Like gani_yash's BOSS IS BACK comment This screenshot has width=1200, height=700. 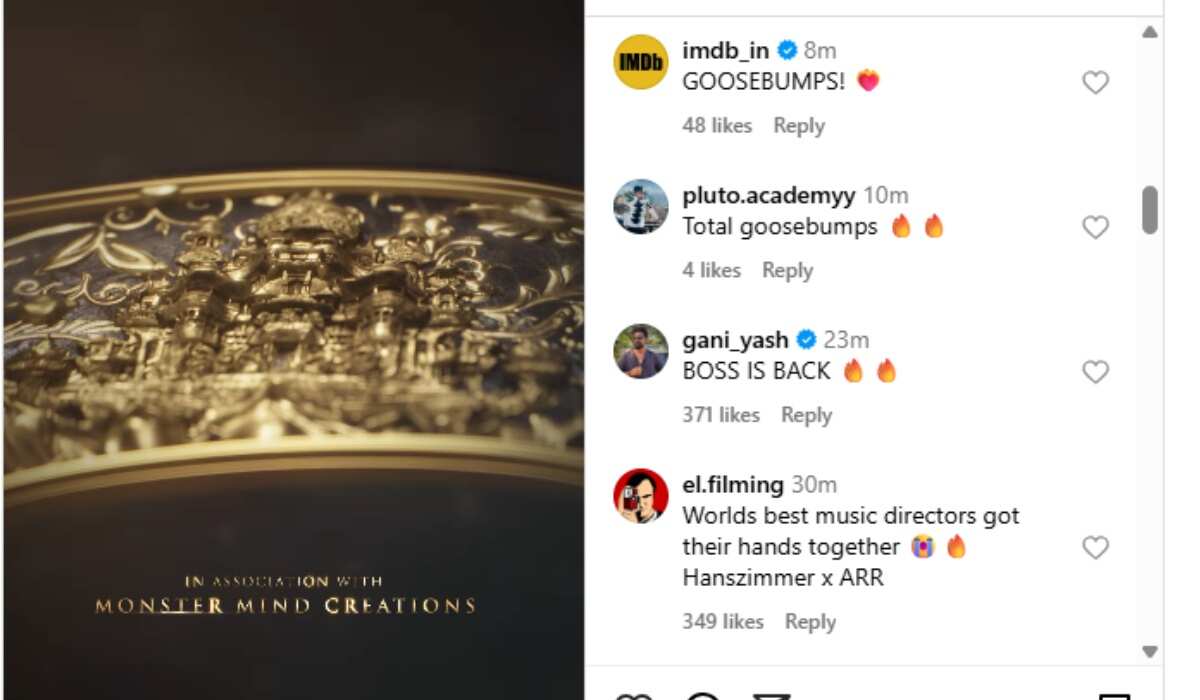tap(1096, 372)
